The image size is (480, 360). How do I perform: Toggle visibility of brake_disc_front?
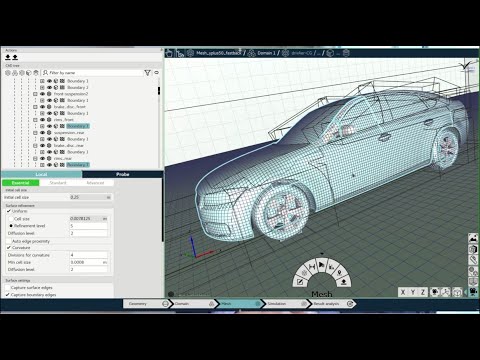coord(42,107)
